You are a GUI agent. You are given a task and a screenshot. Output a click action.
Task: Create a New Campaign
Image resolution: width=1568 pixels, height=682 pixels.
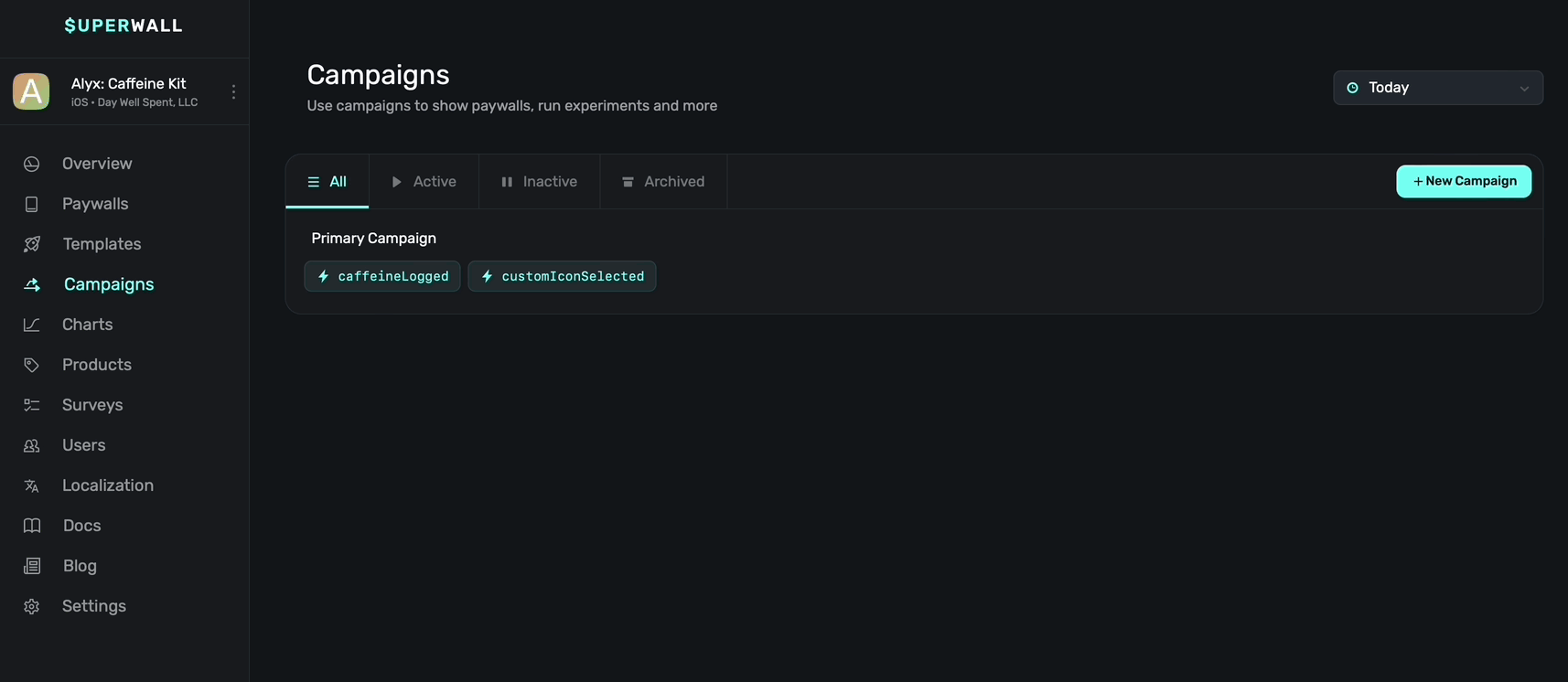(1463, 181)
